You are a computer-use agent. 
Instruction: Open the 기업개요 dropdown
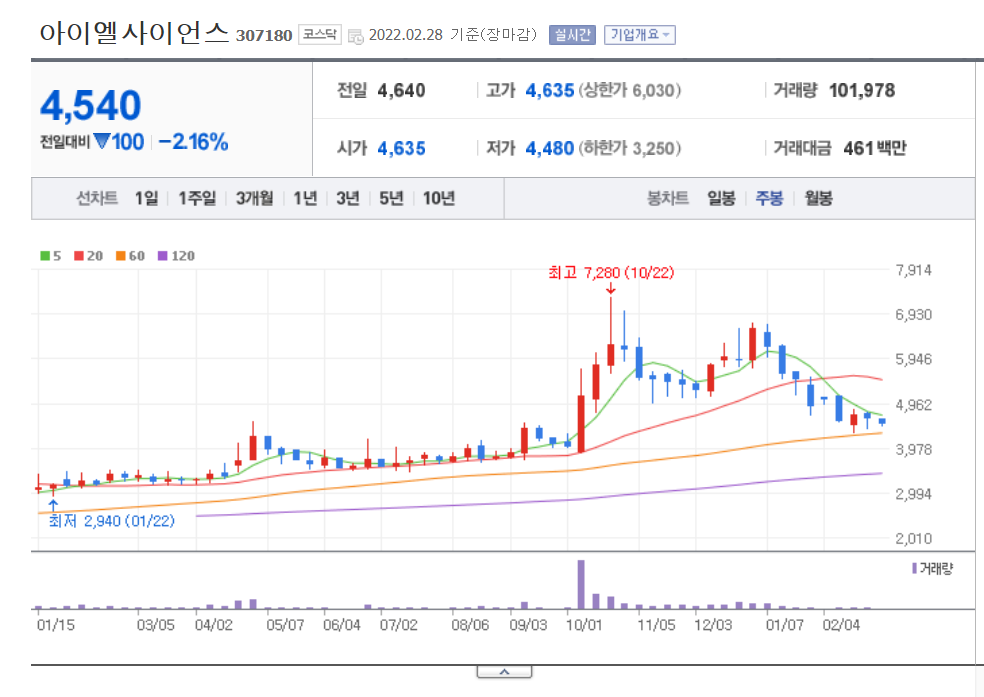click(639, 35)
